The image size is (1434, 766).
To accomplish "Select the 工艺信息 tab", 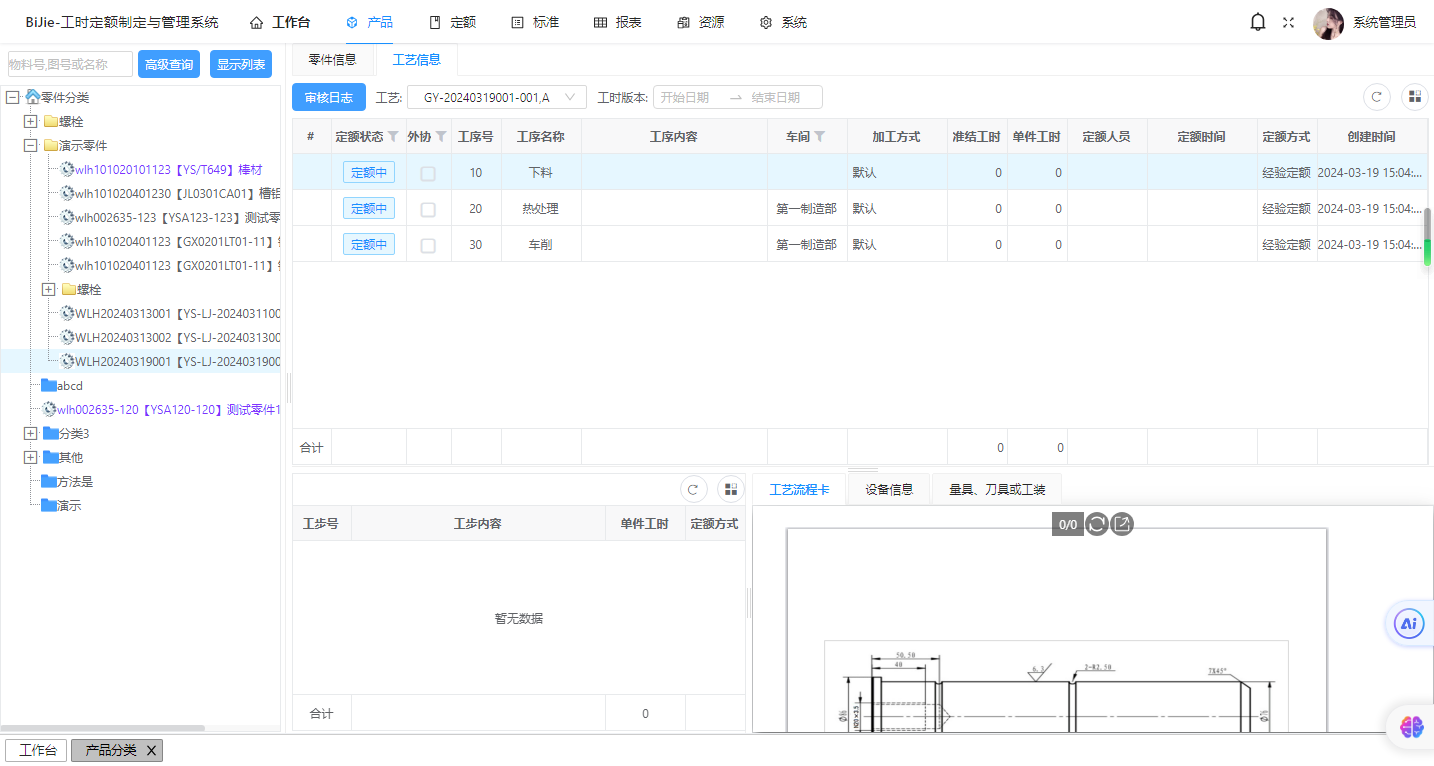I will [417, 60].
